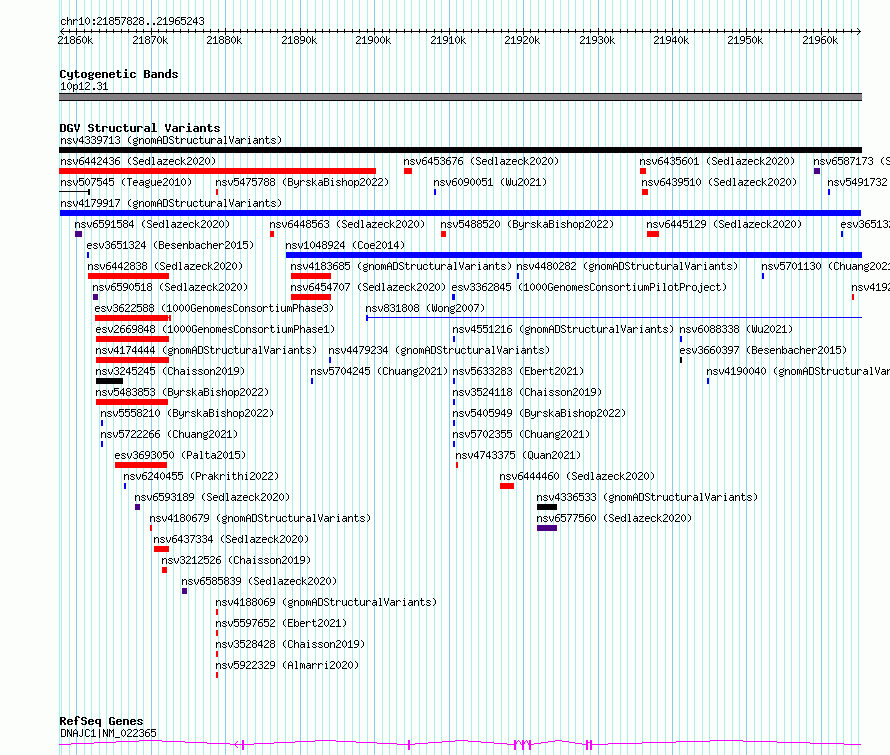Screen dimensions: 890x755
Task: Open esv3651324 (Besenbacher2015) label
Action: pyautogui.click(x=170, y=245)
